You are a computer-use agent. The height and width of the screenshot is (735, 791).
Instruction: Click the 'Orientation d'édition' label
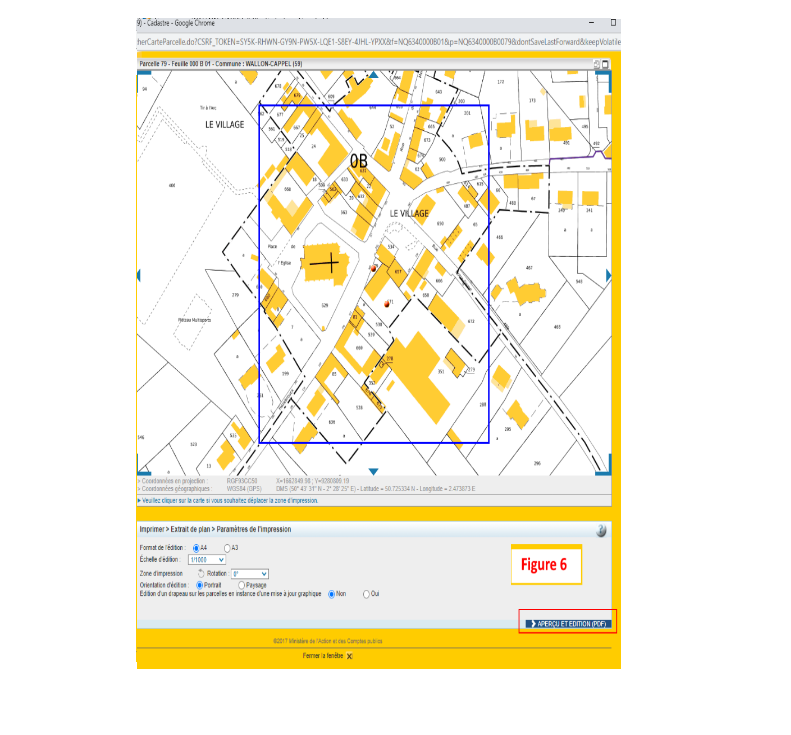(x=164, y=585)
